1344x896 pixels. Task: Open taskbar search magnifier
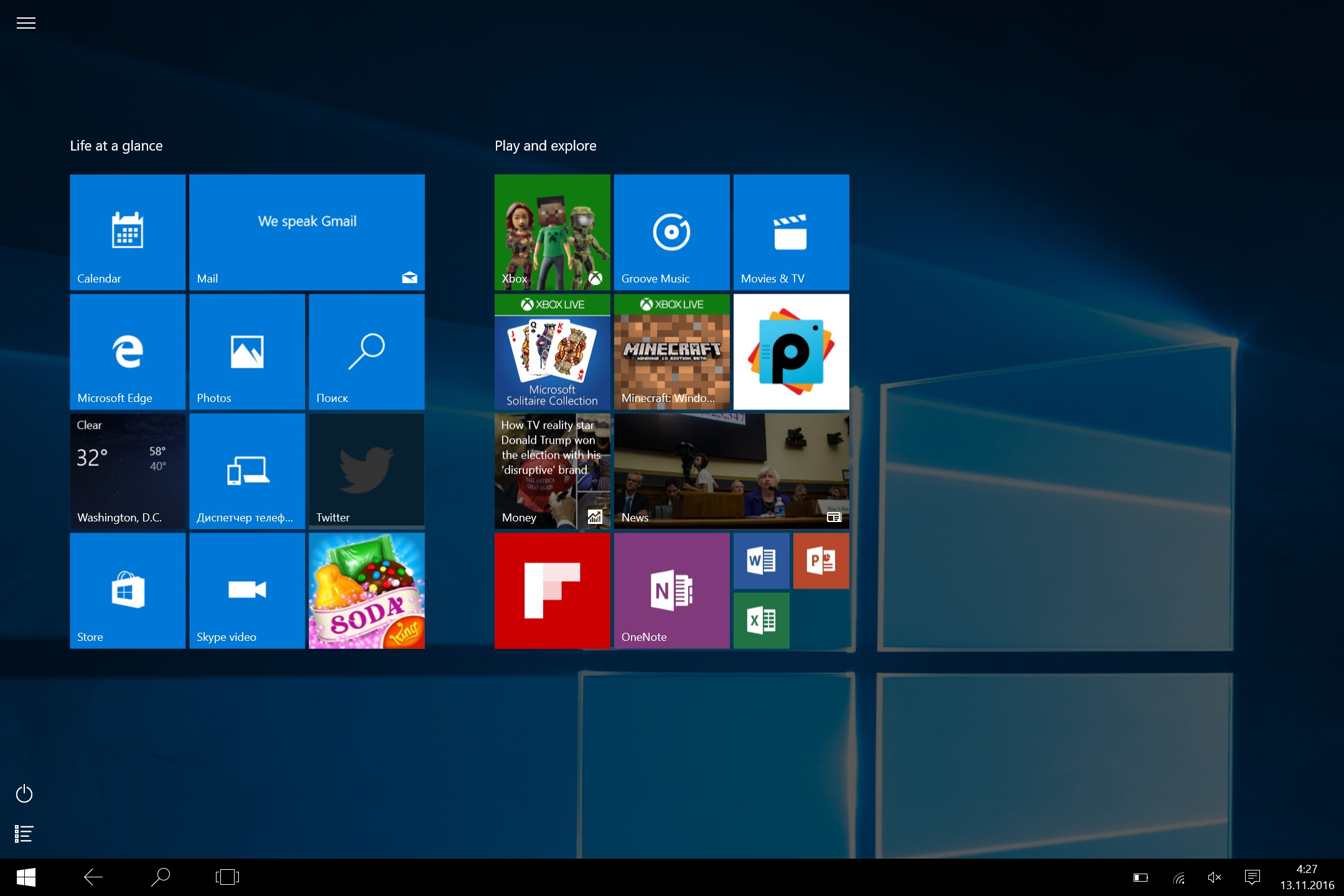(161, 877)
